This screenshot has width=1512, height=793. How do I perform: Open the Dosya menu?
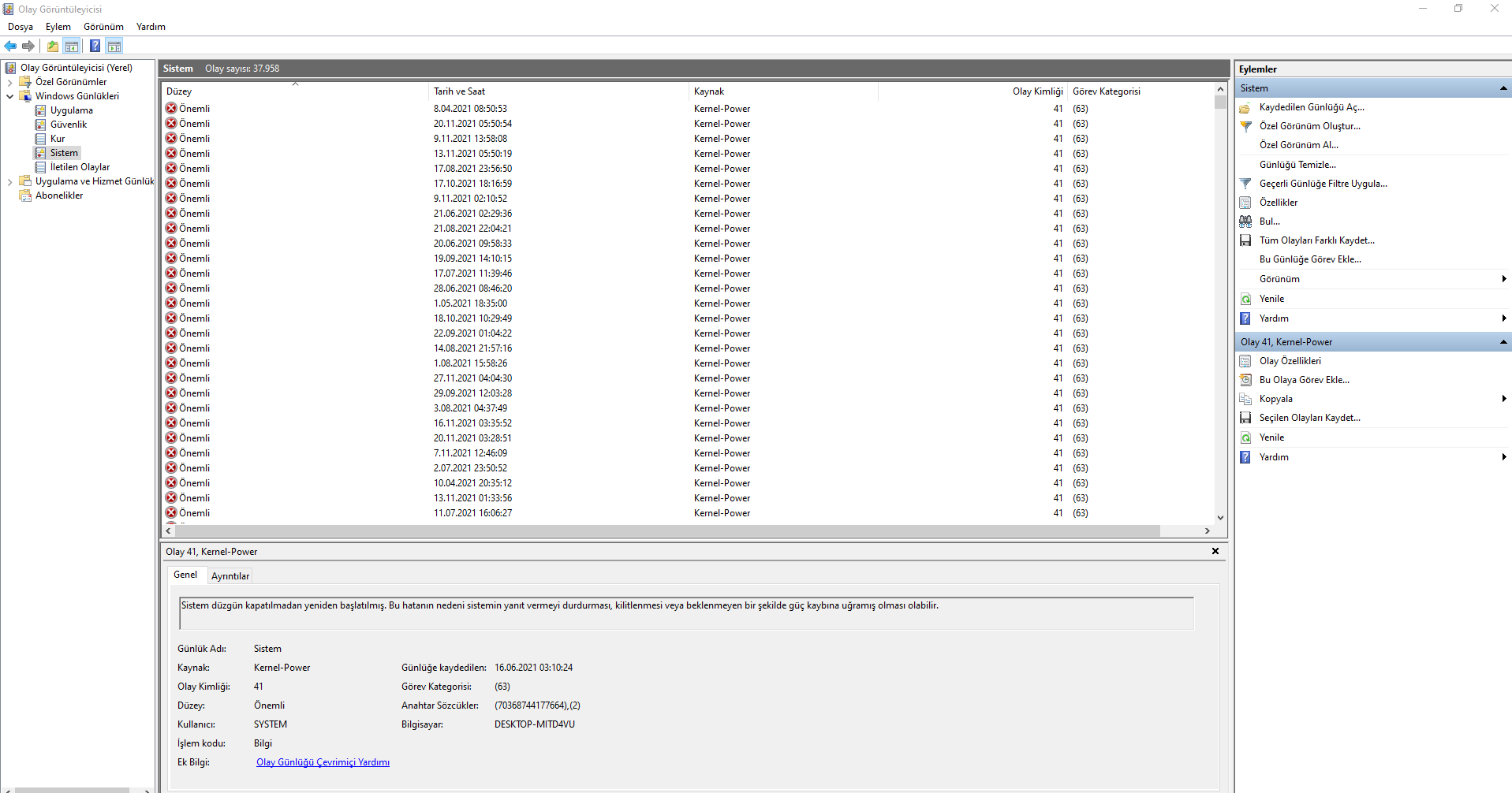(x=21, y=27)
